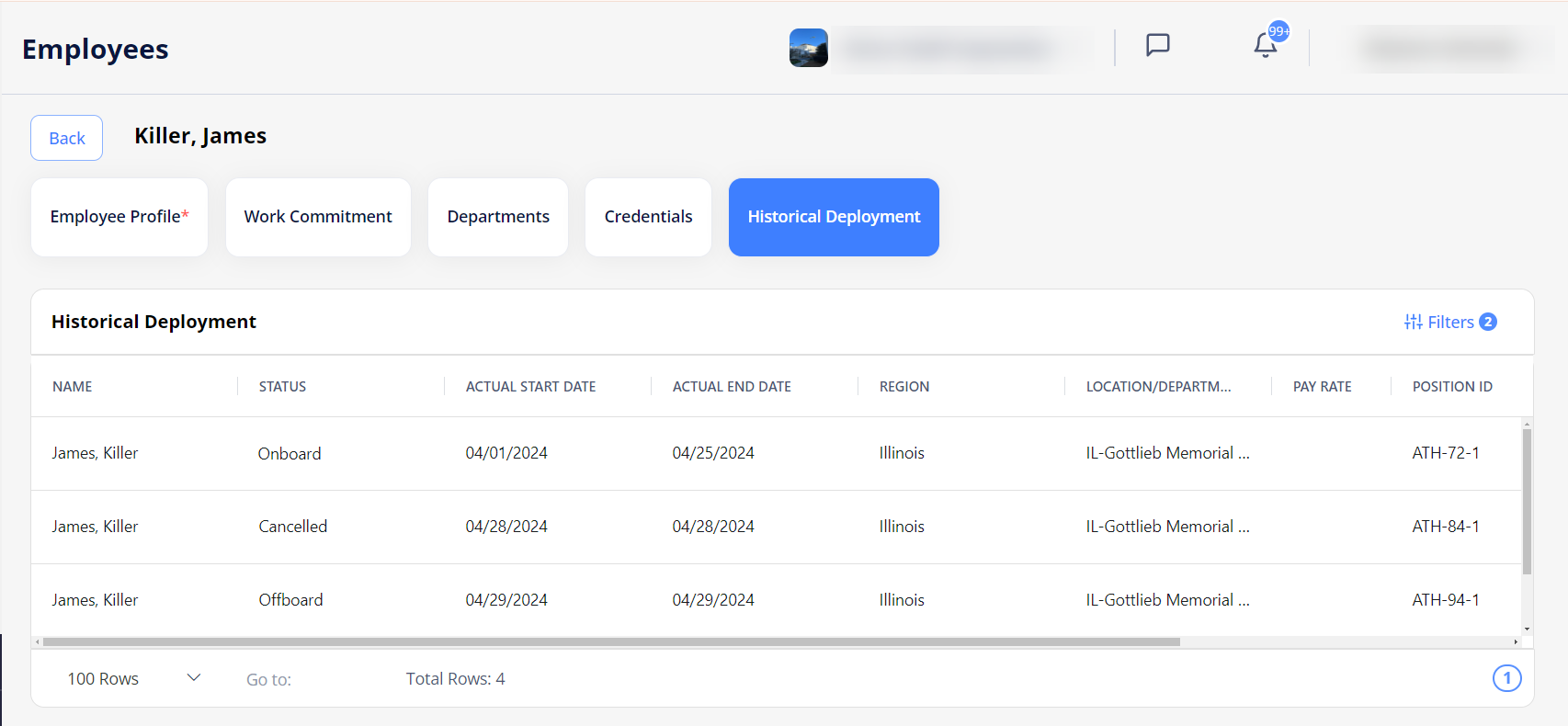Select the Cancelled status cell
The width and height of the screenshot is (1568, 726).
coord(292,527)
